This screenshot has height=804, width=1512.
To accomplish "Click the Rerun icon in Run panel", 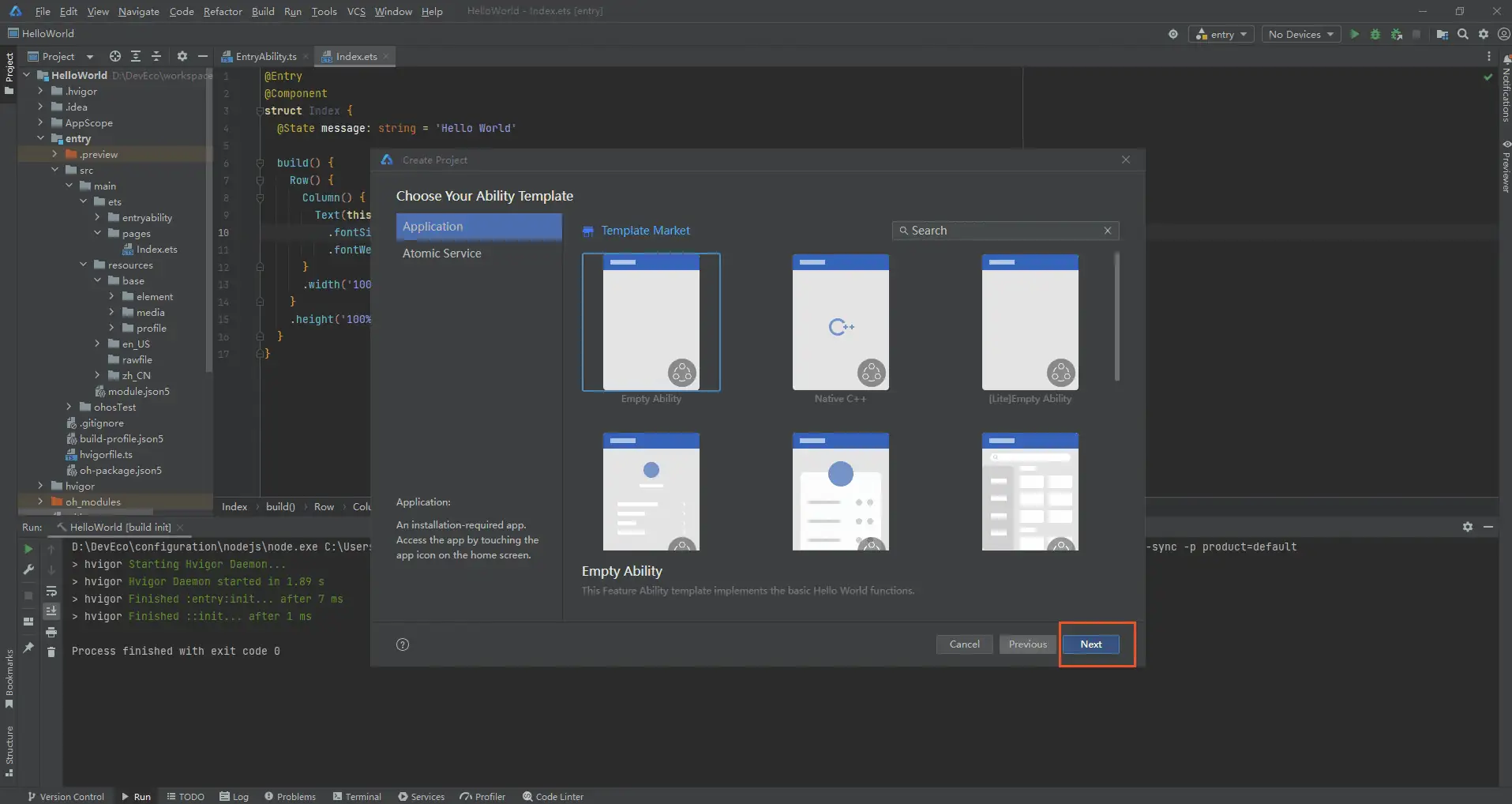I will 28,549.
